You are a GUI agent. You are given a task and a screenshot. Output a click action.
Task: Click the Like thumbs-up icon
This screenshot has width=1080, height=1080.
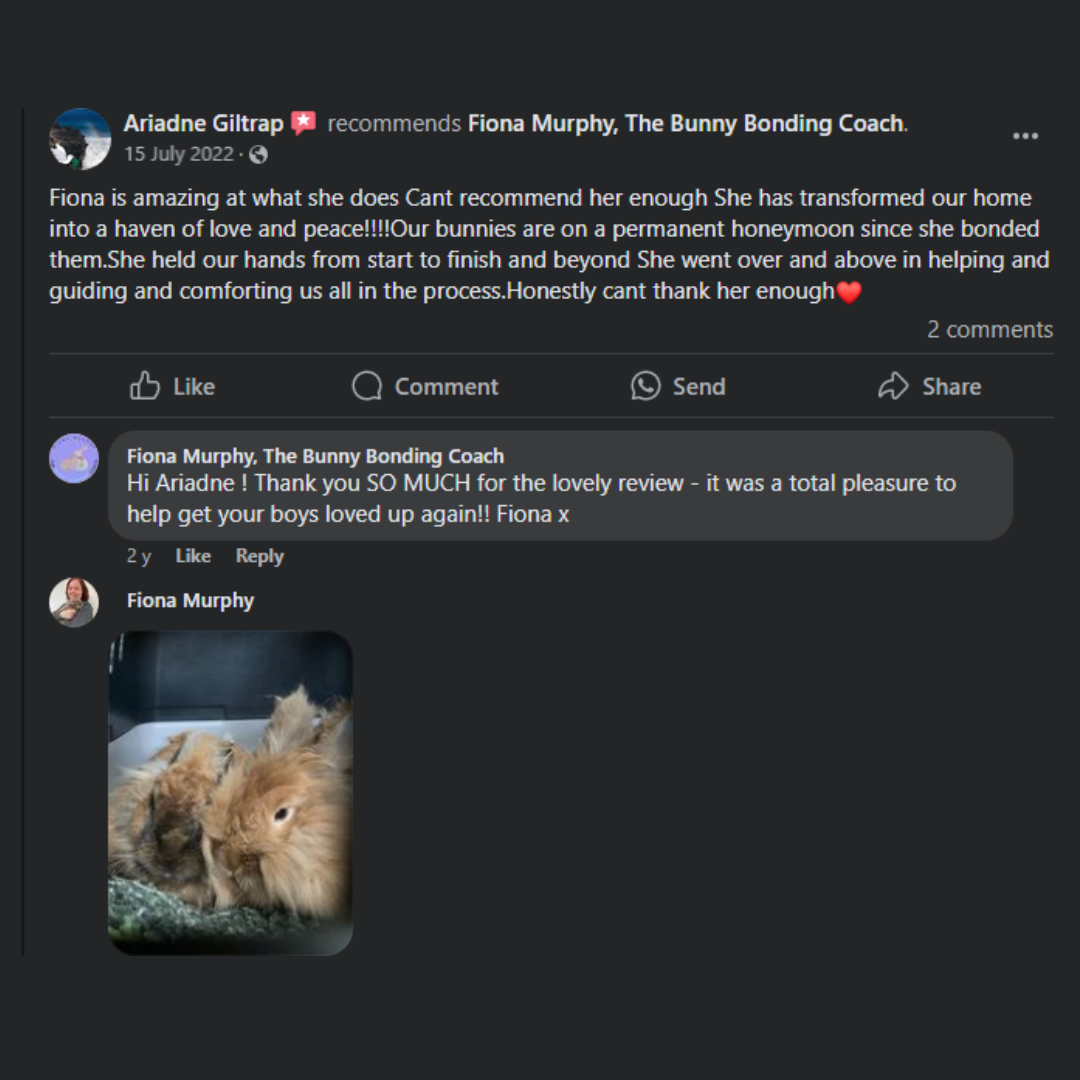(145, 386)
